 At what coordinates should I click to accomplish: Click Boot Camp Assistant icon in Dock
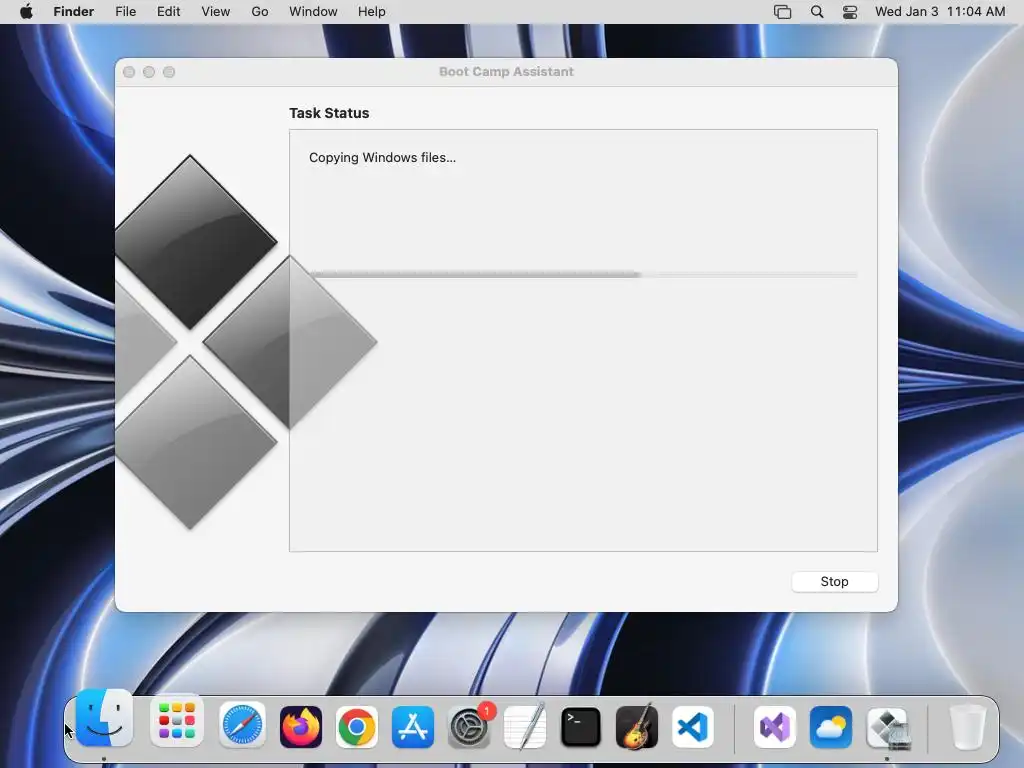click(887, 726)
